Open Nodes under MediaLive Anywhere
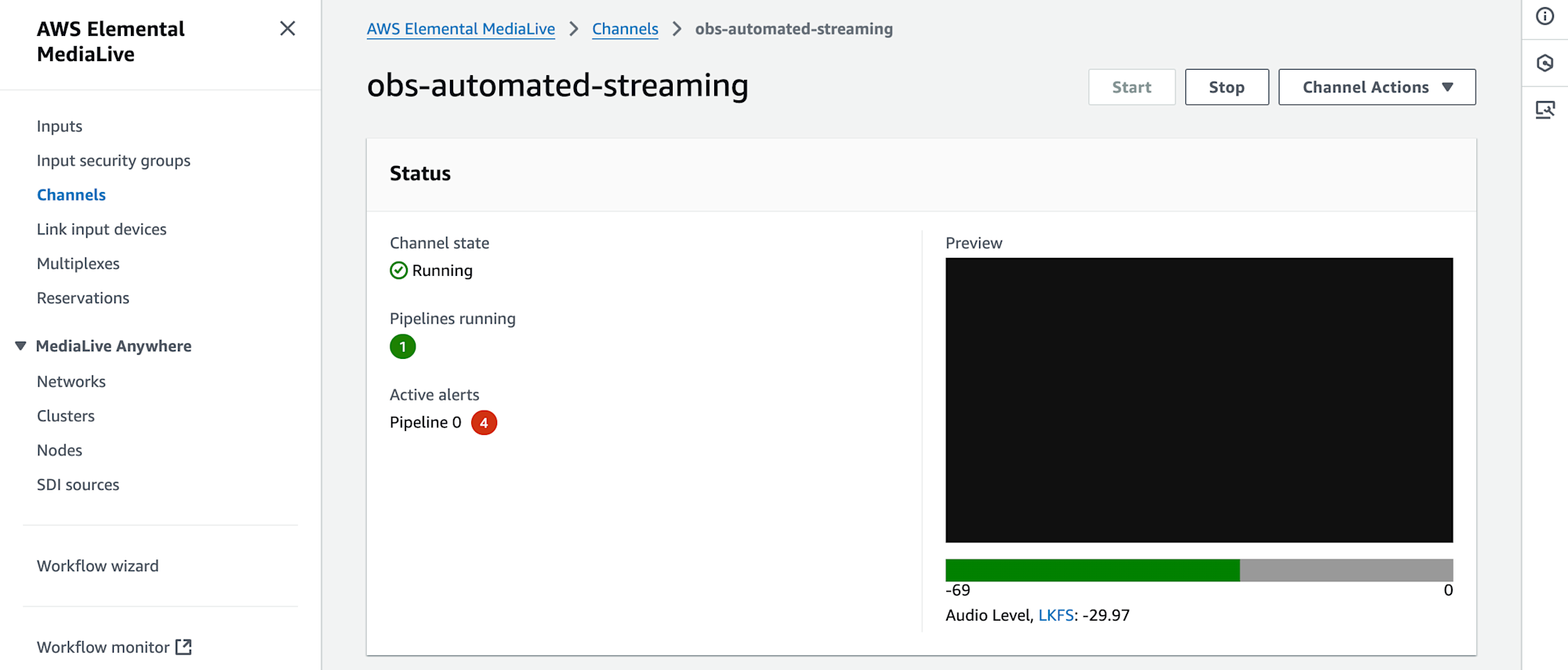The height and width of the screenshot is (670, 1568). pos(60,451)
